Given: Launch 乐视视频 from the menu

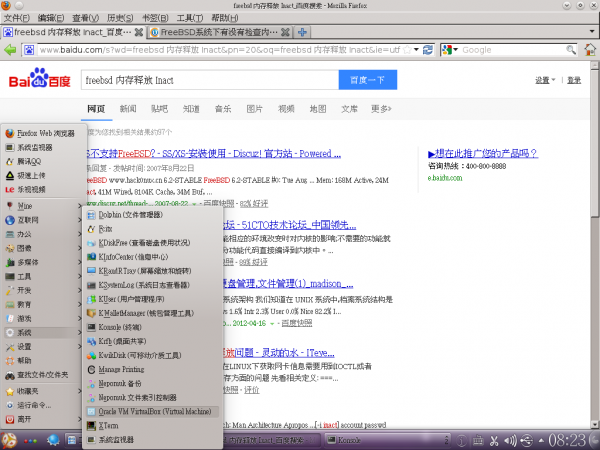Looking at the screenshot, I should click(x=44, y=189).
